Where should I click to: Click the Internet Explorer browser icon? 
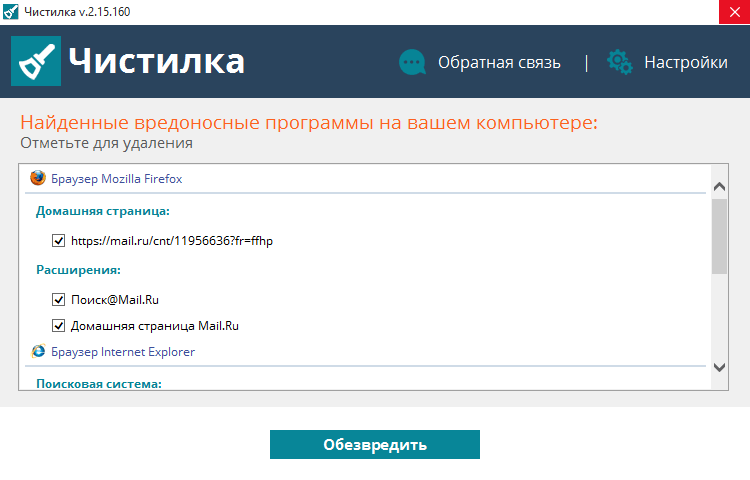pyautogui.click(x=38, y=351)
